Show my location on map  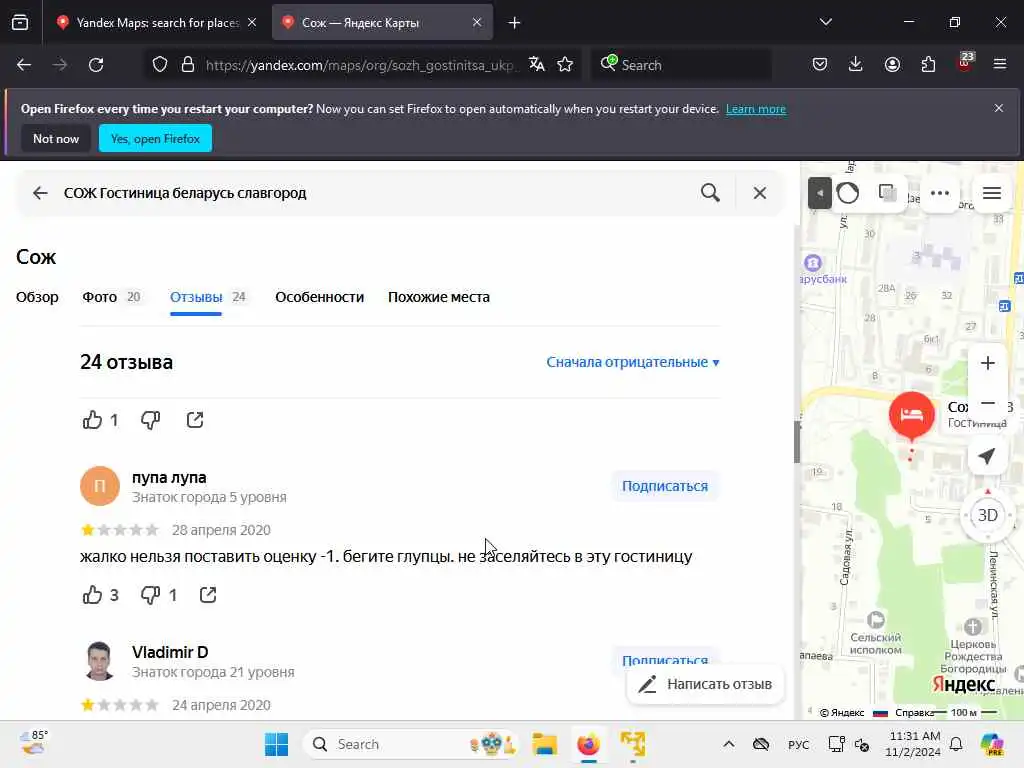[987, 456]
